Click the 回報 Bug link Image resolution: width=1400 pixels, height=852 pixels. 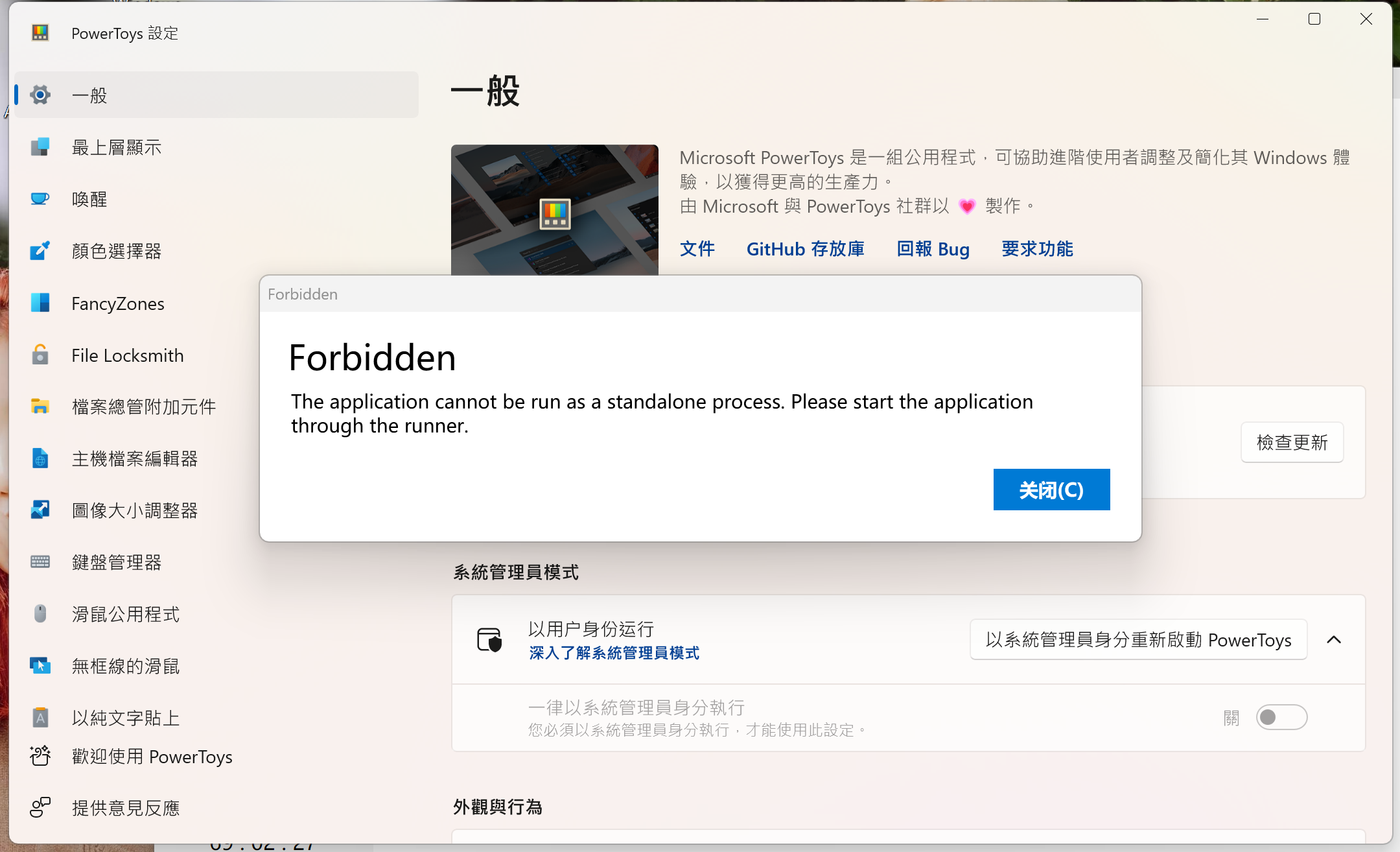pyautogui.click(x=933, y=249)
